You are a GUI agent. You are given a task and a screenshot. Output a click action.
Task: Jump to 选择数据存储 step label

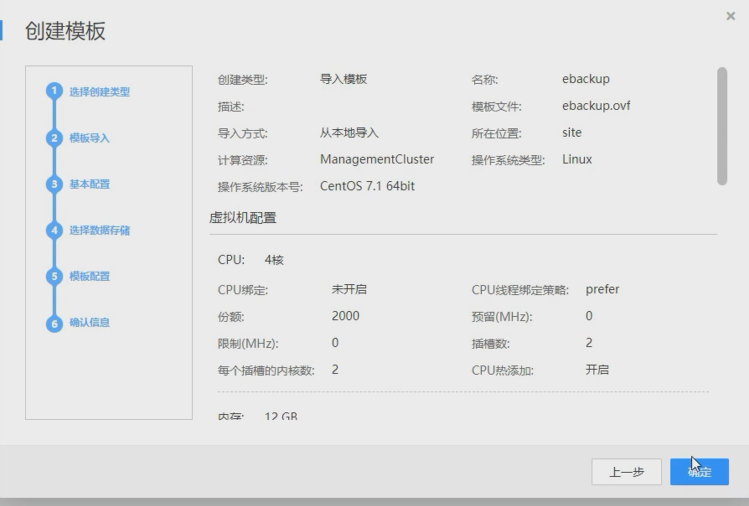pyautogui.click(x=99, y=230)
